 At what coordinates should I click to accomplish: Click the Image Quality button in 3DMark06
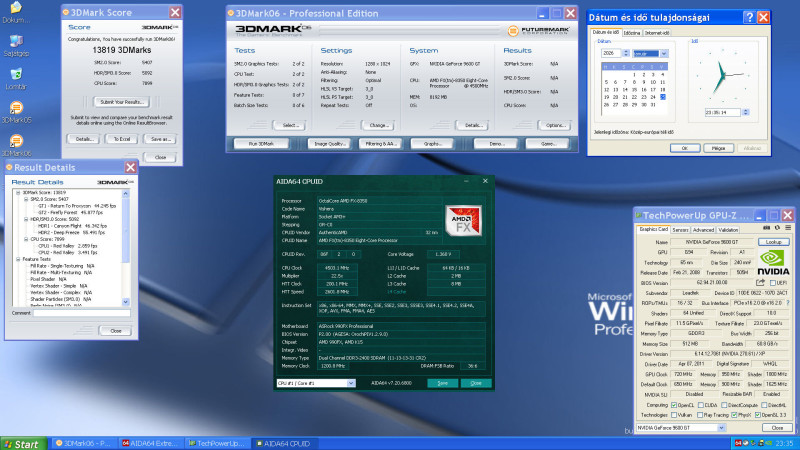(329, 144)
